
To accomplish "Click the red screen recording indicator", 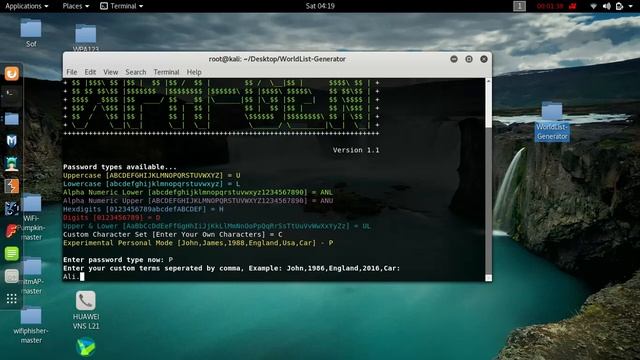I will 557,6.
